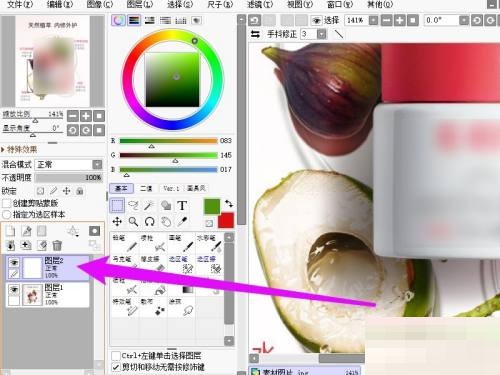Create a new linework layer
This screenshot has height=375, width=500.
pyautogui.click(x=26, y=231)
